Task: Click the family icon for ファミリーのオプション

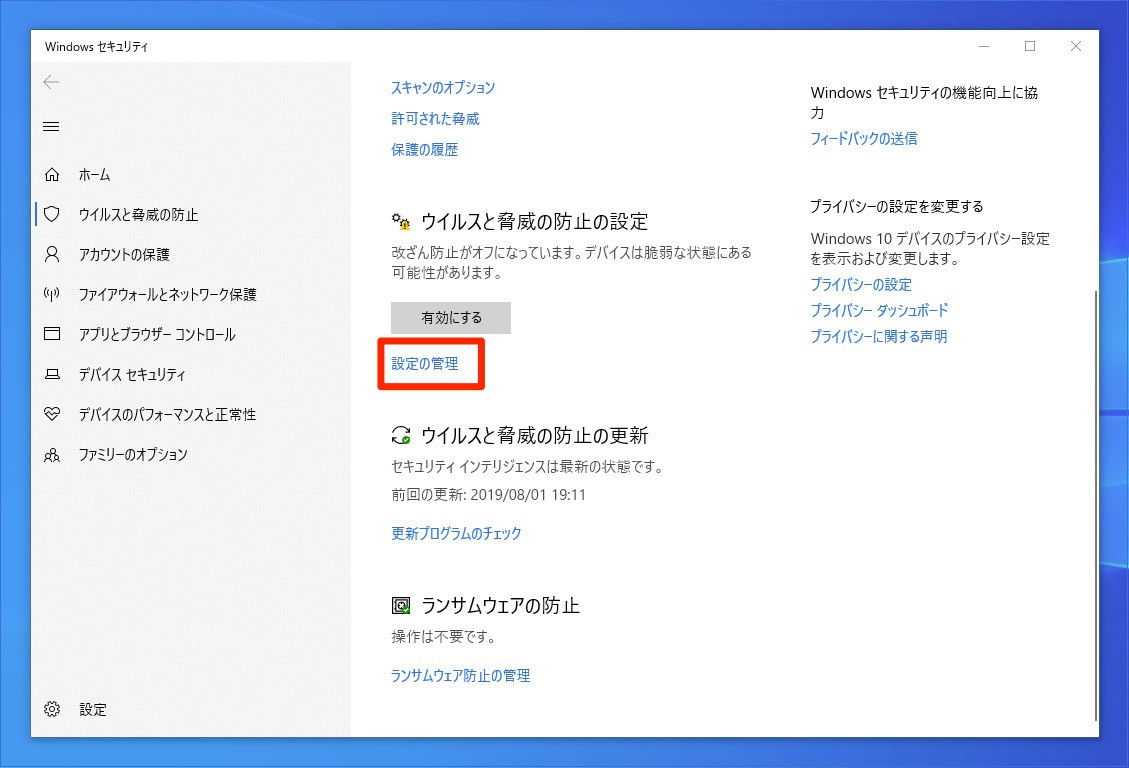Action: 52,455
